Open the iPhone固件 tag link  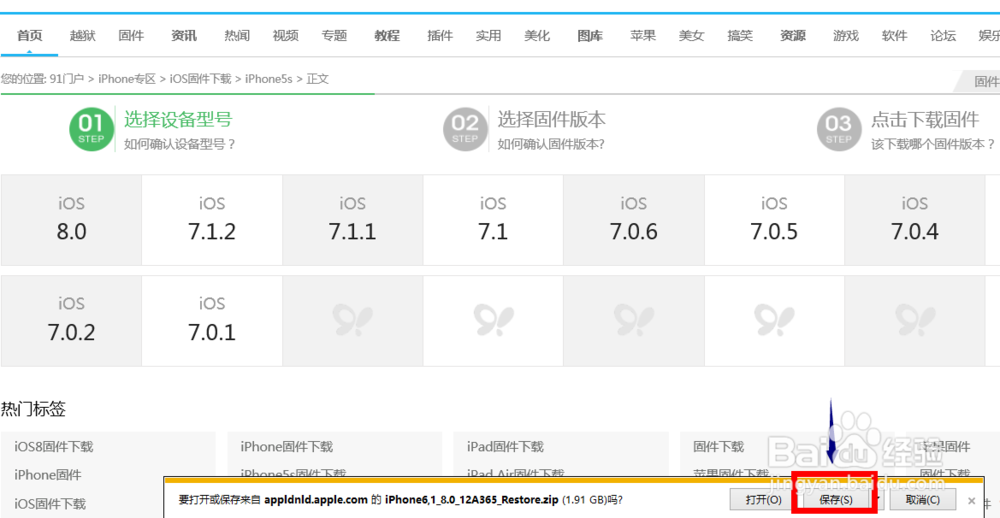point(48,475)
